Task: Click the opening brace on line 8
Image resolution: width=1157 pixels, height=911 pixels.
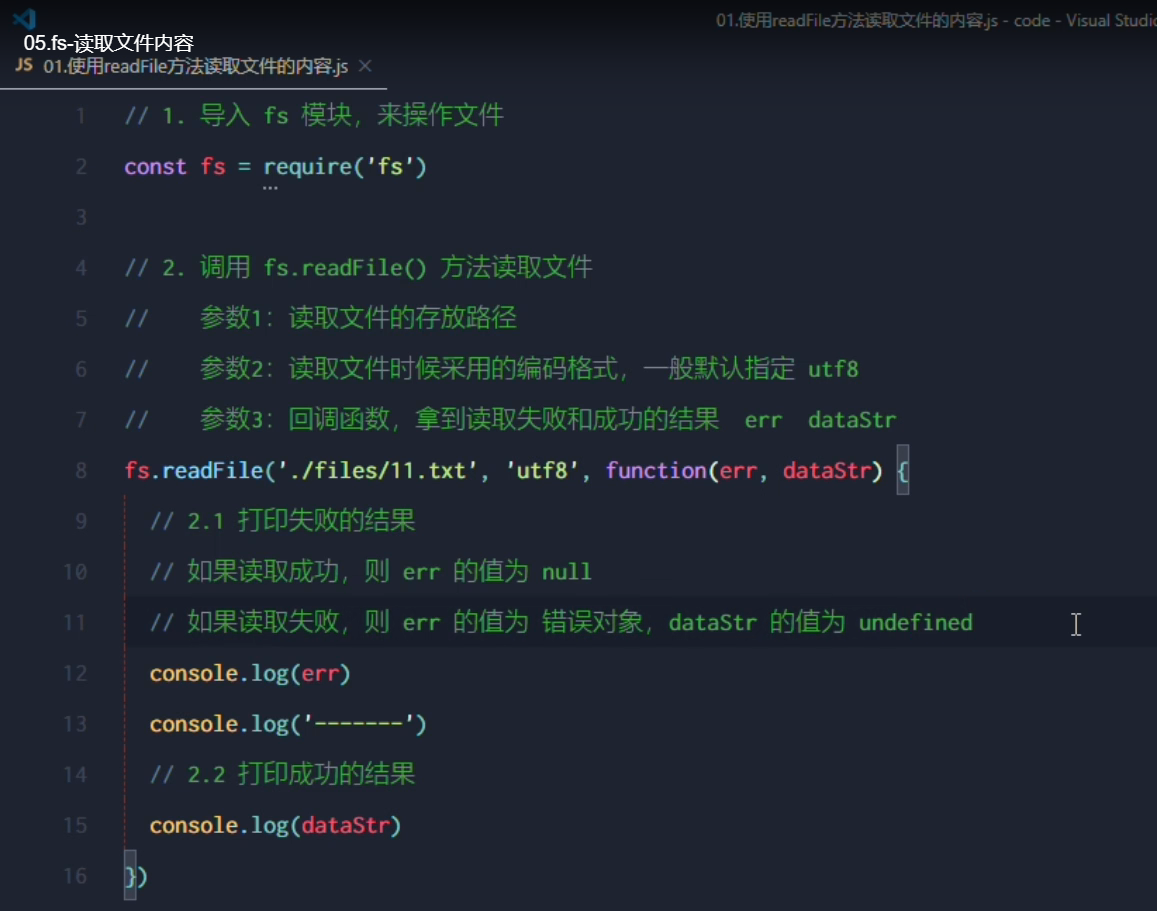Action: (x=902, y=470)
